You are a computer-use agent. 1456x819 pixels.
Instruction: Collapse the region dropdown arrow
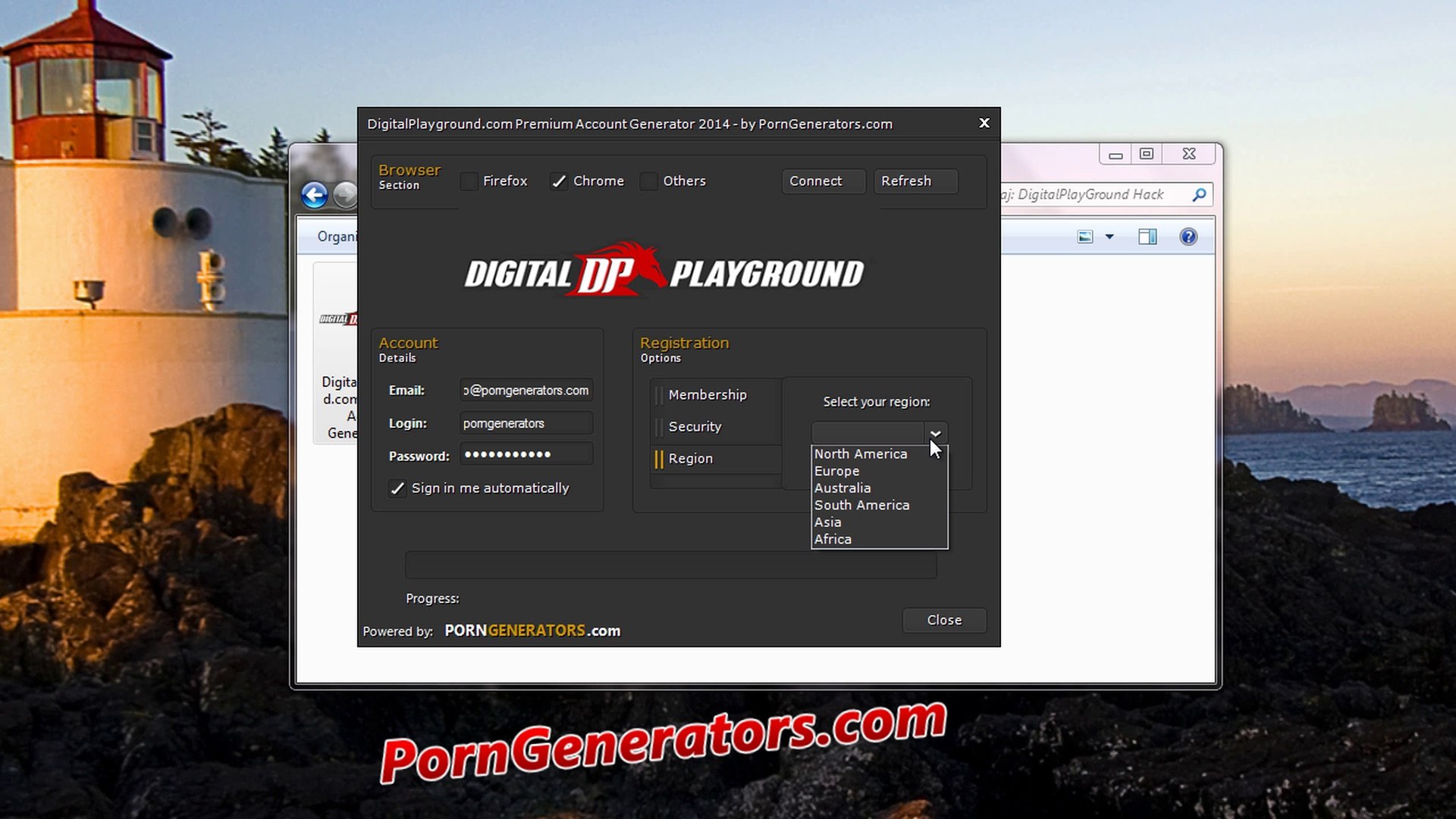[936, 434]
